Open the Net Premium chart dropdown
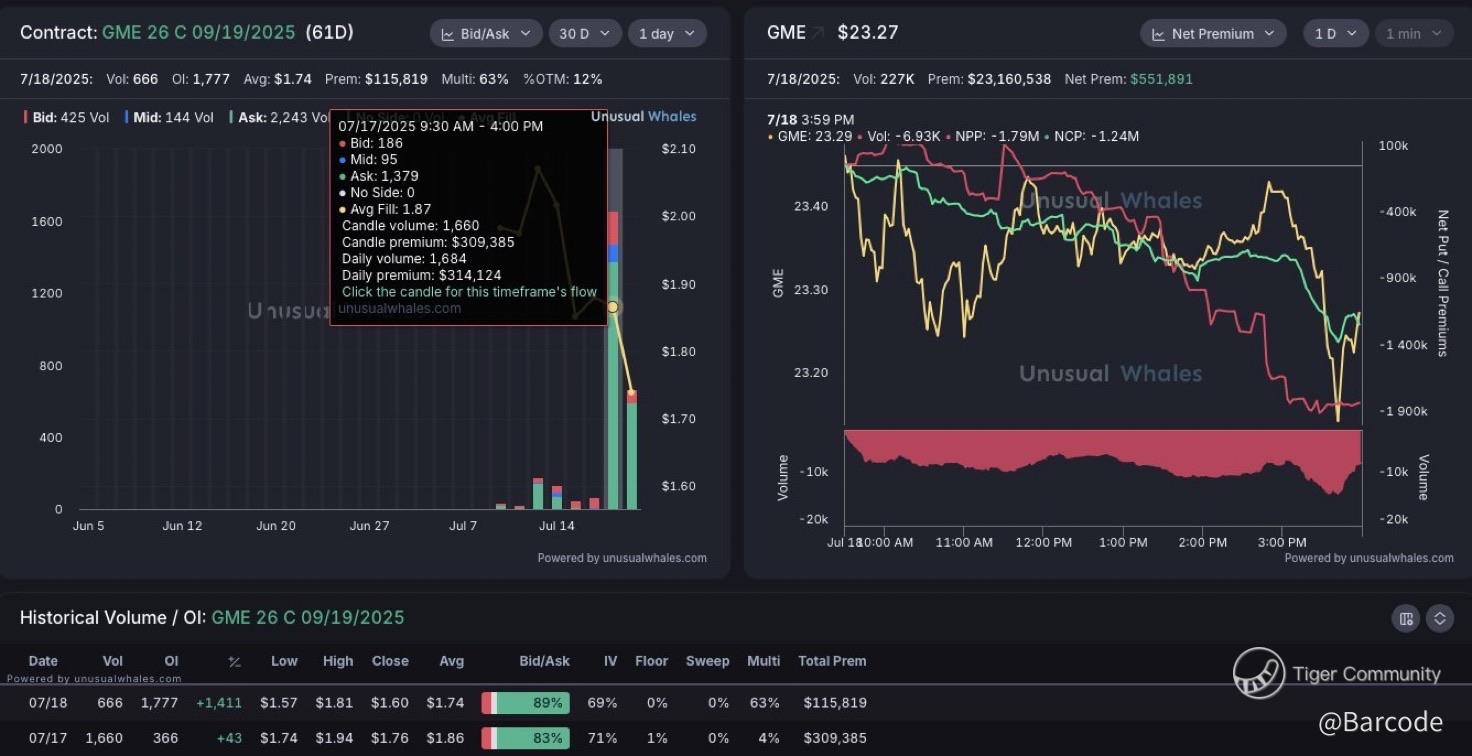This screenshot has height=756, width=1472. (1213, 33)
